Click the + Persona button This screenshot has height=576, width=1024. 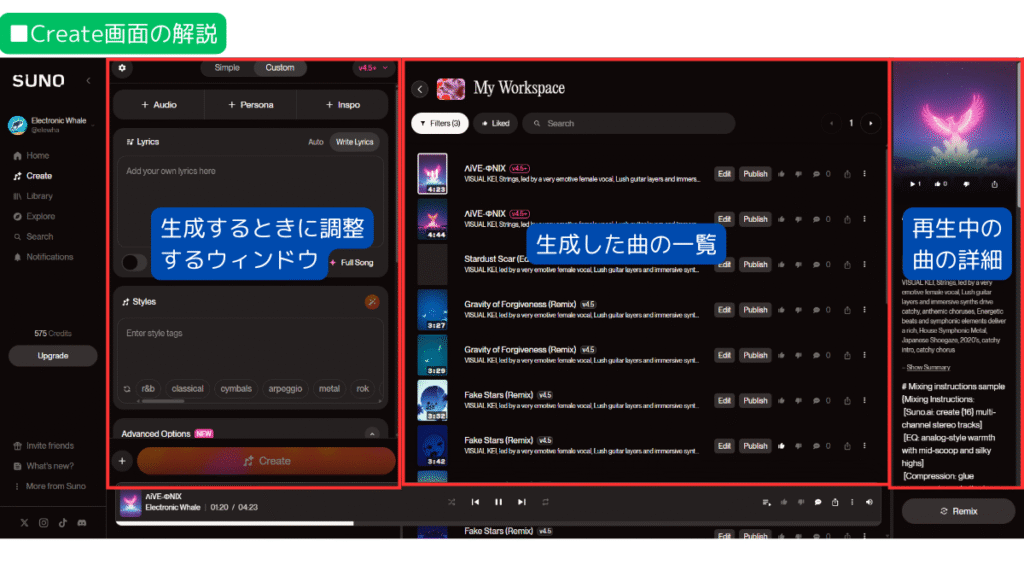click(251, 105)
